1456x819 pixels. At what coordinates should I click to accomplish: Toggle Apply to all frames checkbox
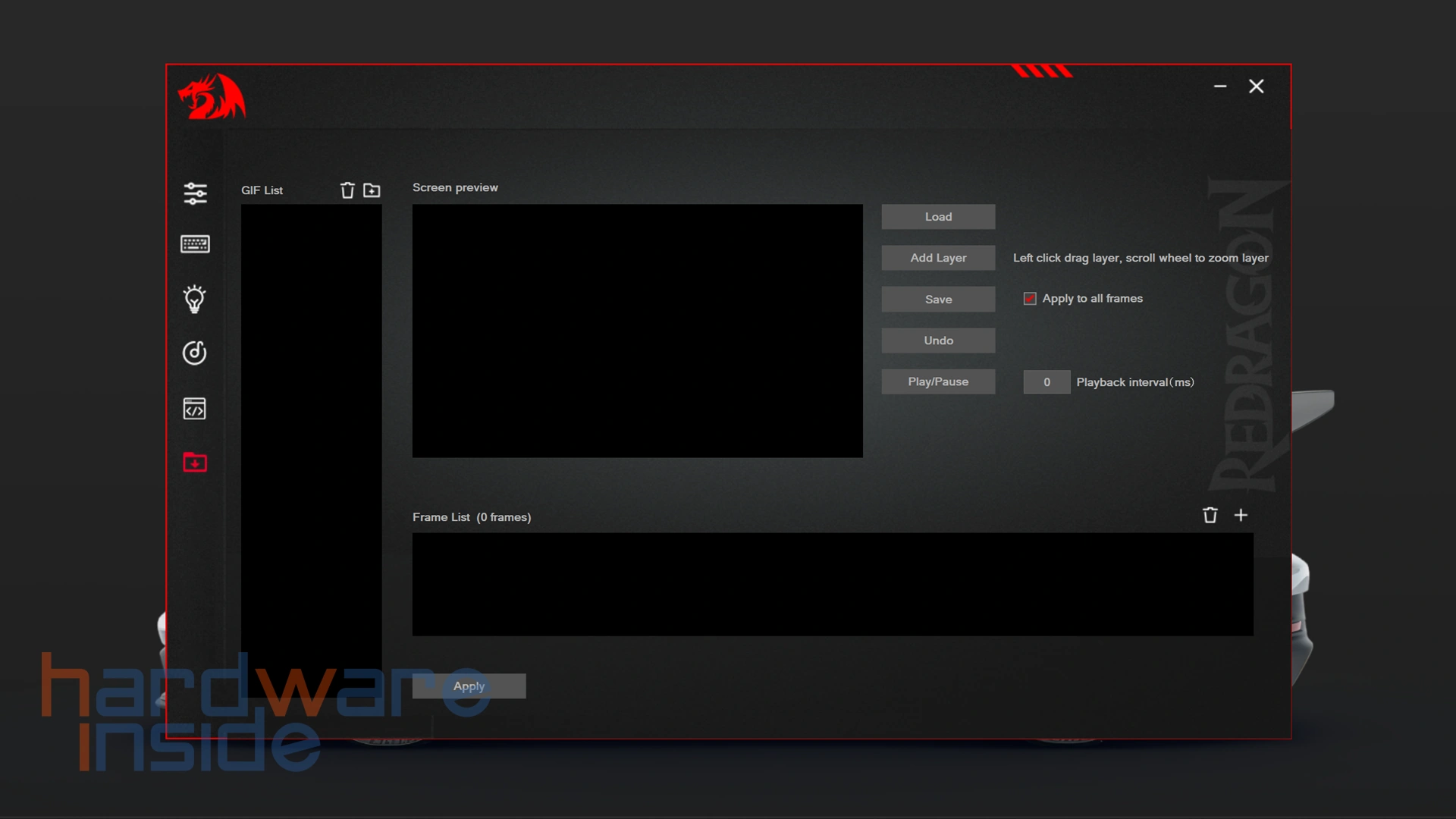[1030, 299]
